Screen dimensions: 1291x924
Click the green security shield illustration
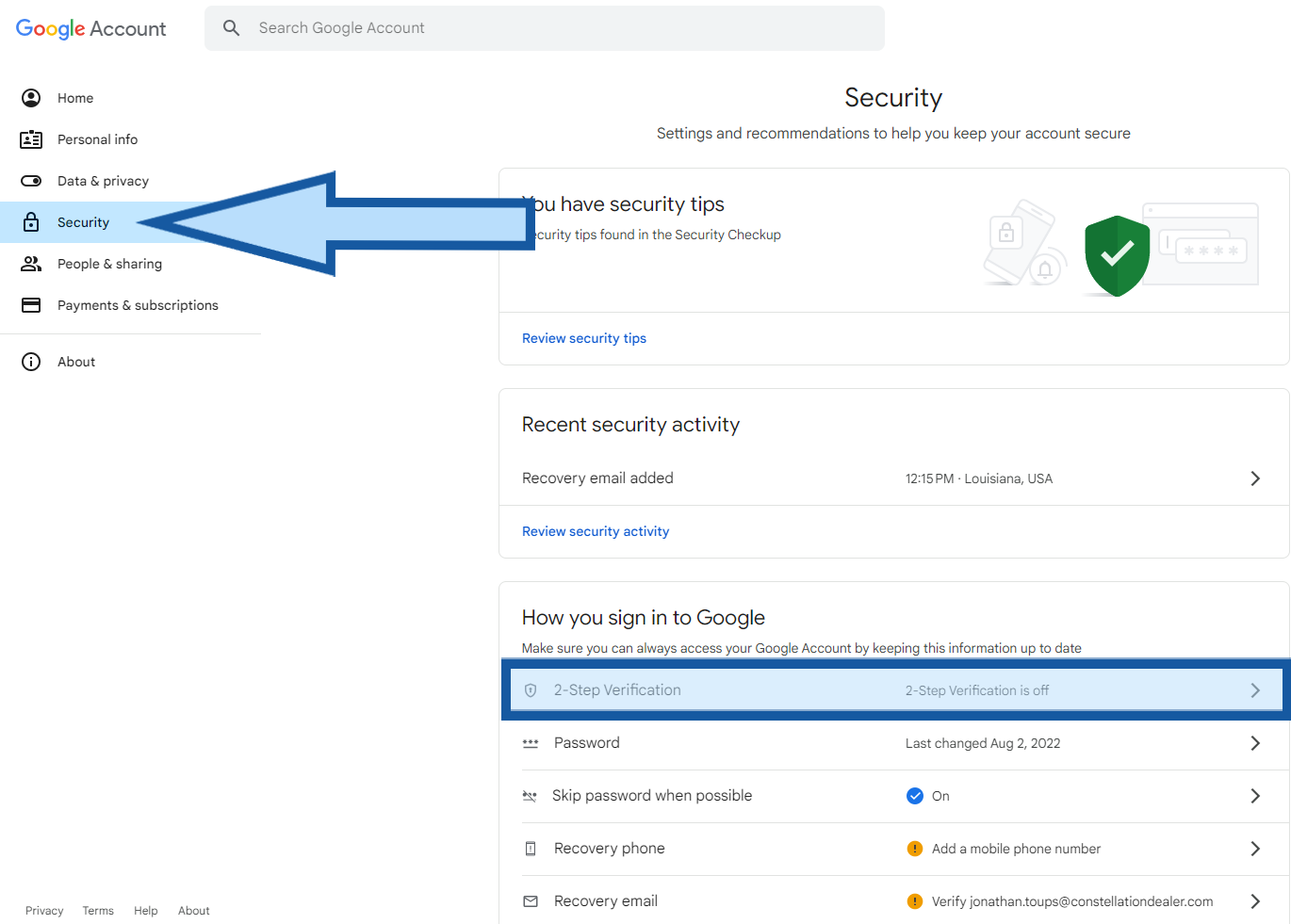[x=1117, y=254]
